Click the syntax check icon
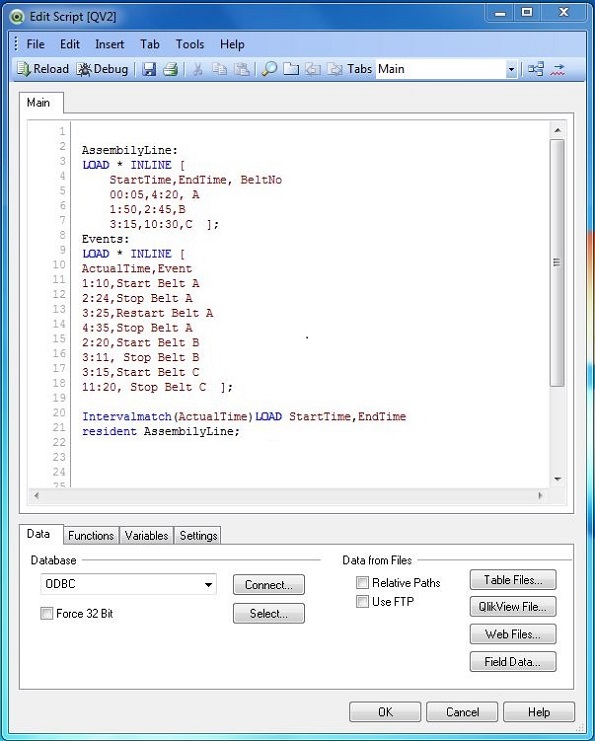 pos(558,69)
